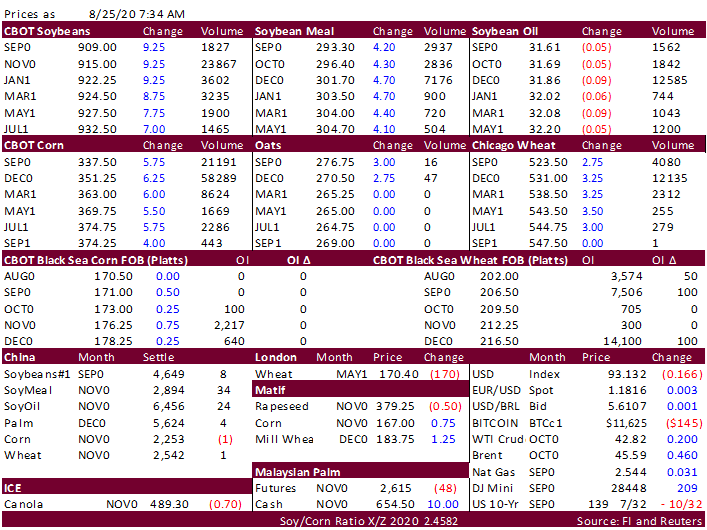Screen dimensions: 707x530
Task: Select corn DEC0 price 351.25
Action: pos(97,178)
